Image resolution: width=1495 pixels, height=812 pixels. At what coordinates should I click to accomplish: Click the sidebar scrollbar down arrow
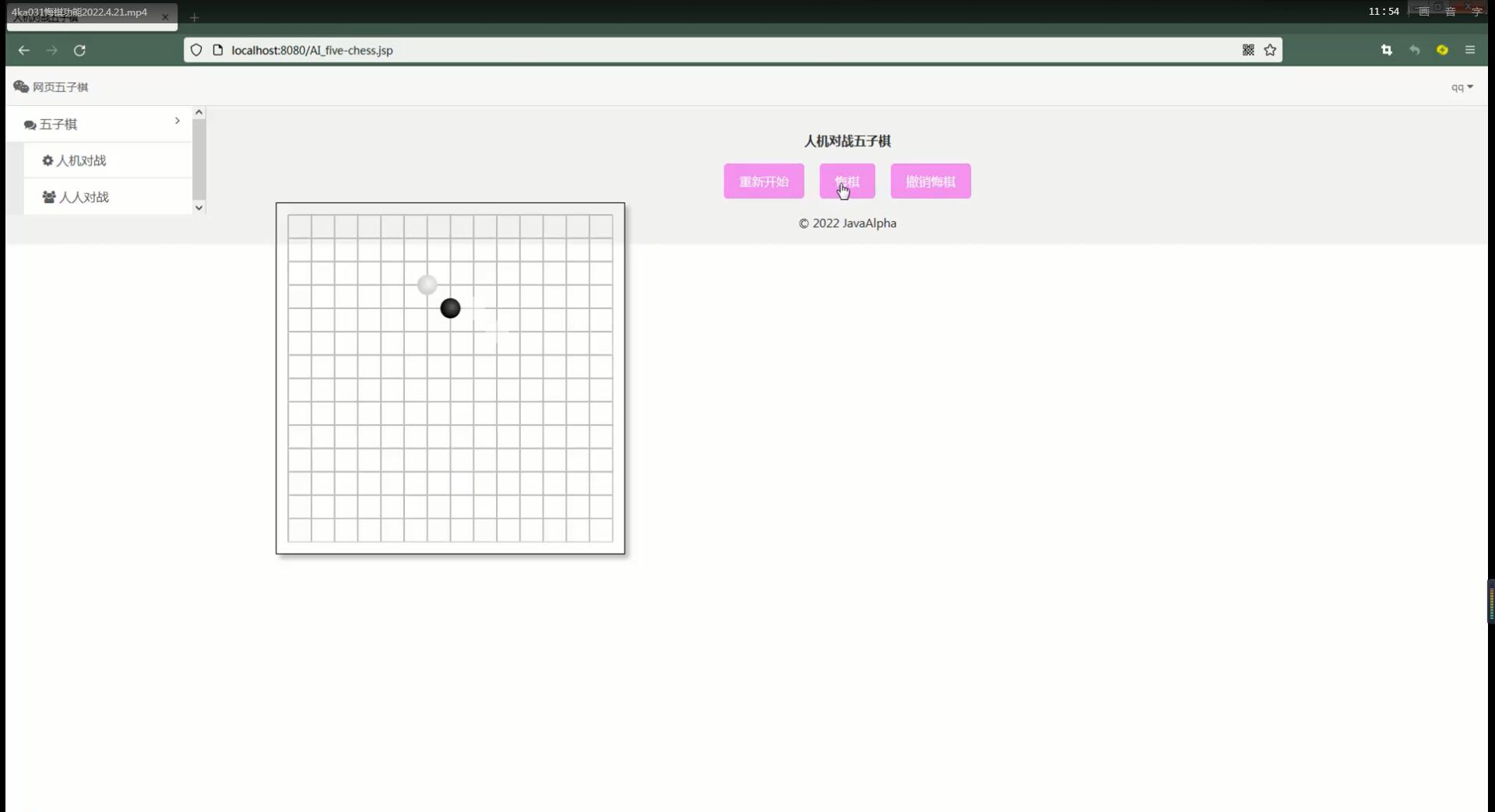point(199,207)
